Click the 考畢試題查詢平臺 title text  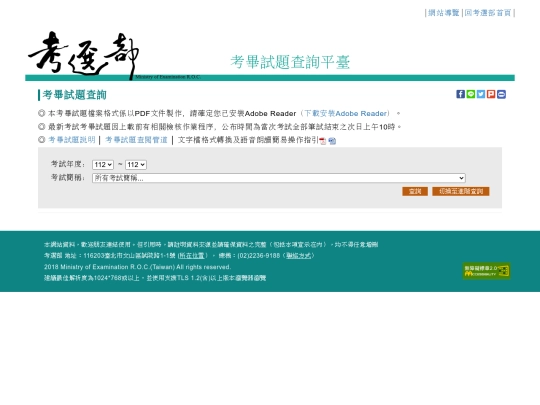click(290, 62)
